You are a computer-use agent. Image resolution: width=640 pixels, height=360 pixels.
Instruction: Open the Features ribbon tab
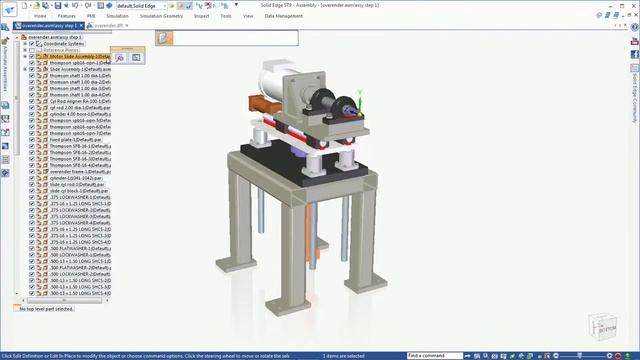pos(67,16)
